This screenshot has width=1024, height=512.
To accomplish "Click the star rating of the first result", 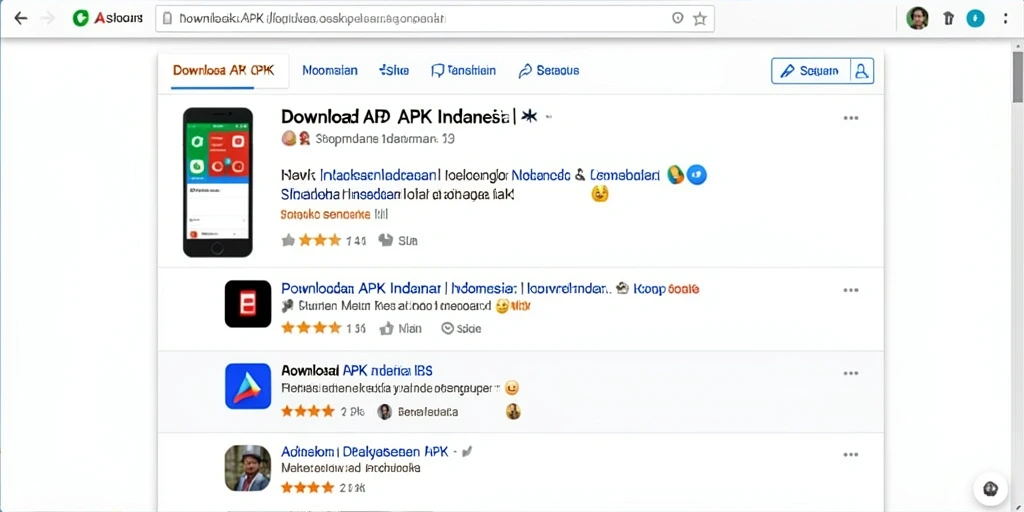I will click(x=311, y=240).
